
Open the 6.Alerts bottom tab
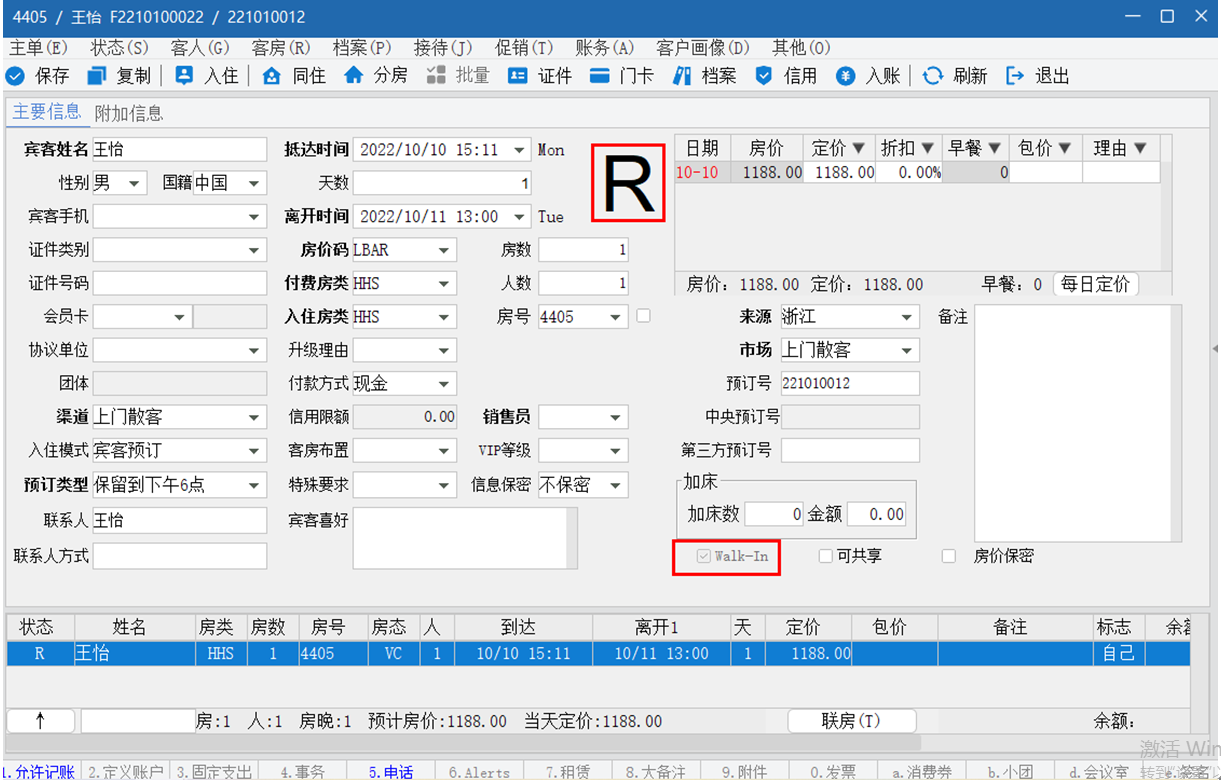point(480,771)
